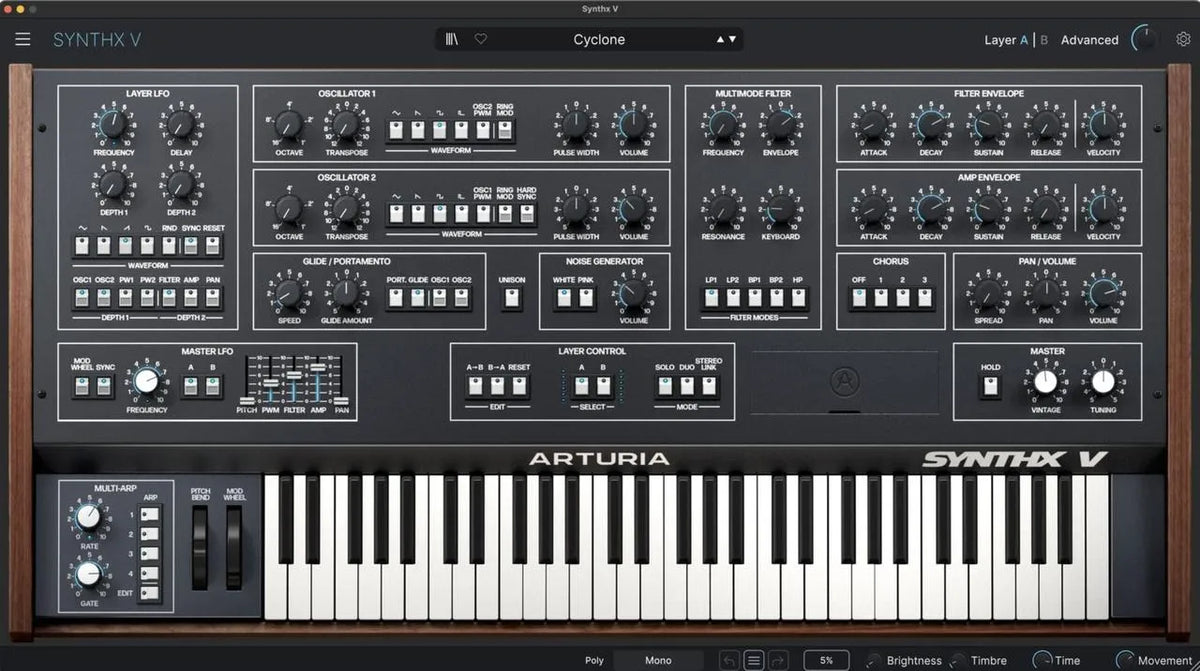Image resolution: width=1200 pixels, height=671 pixels.
Task: Open the preset library browser icon
Action: [x=452, y=38]
